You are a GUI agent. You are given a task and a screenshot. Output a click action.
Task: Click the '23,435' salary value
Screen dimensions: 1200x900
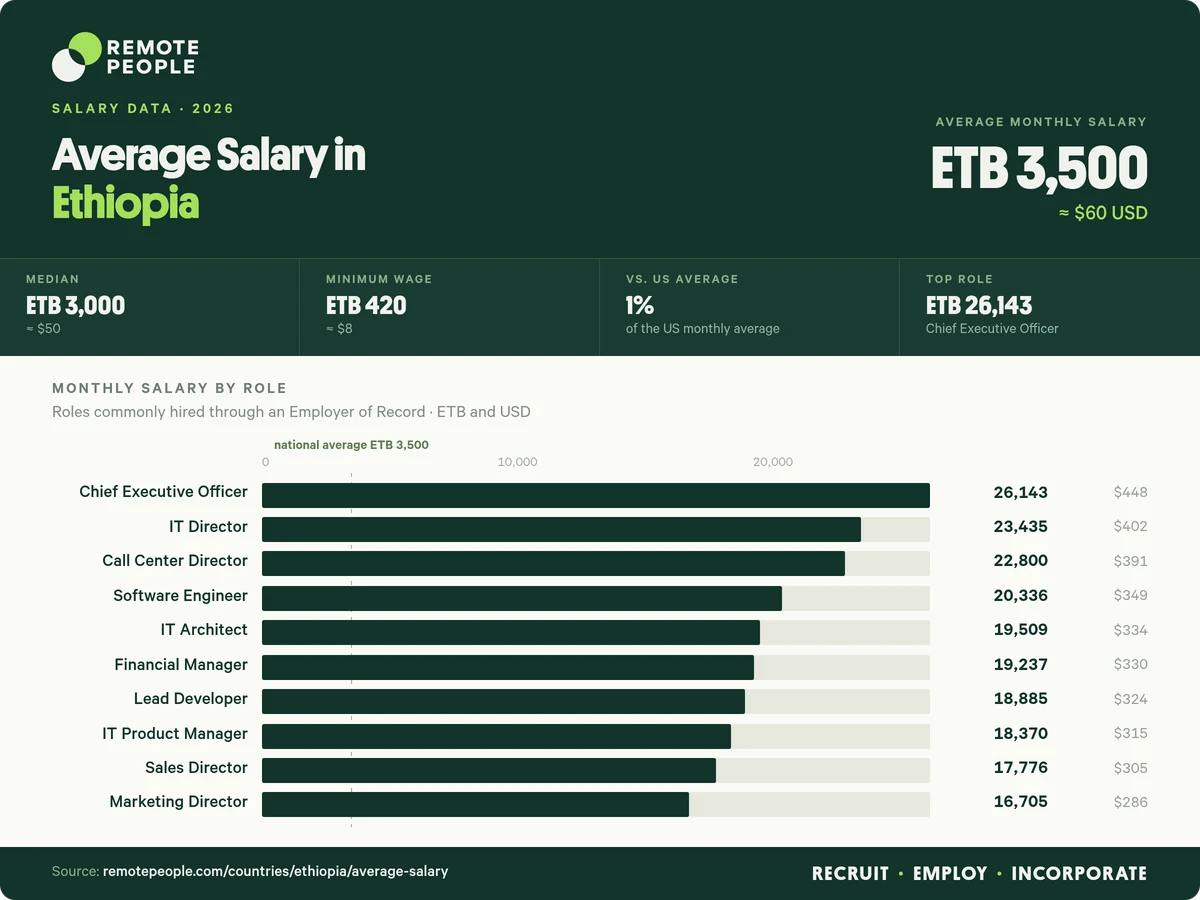(x=1021, y=527)
